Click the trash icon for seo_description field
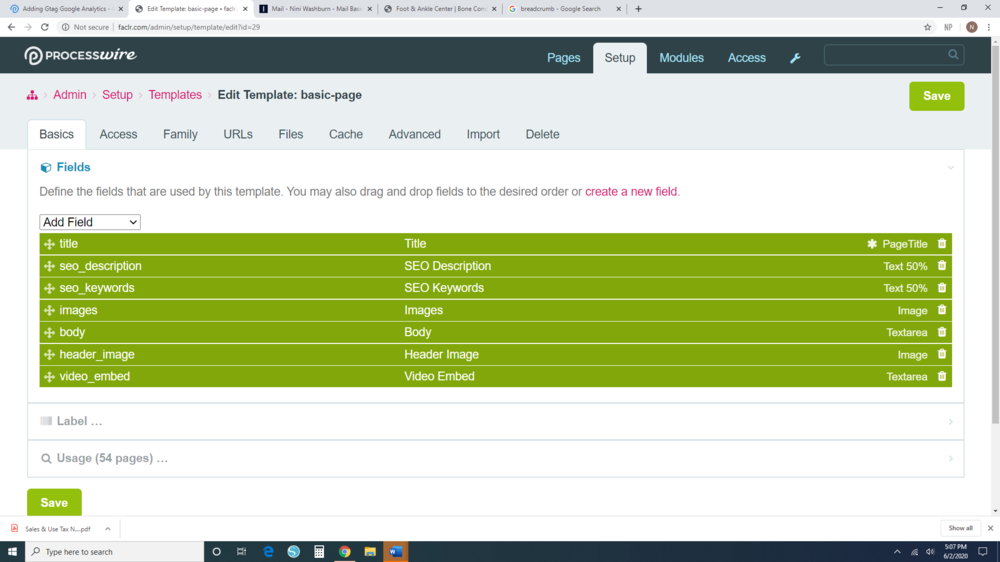 point(942,266)
